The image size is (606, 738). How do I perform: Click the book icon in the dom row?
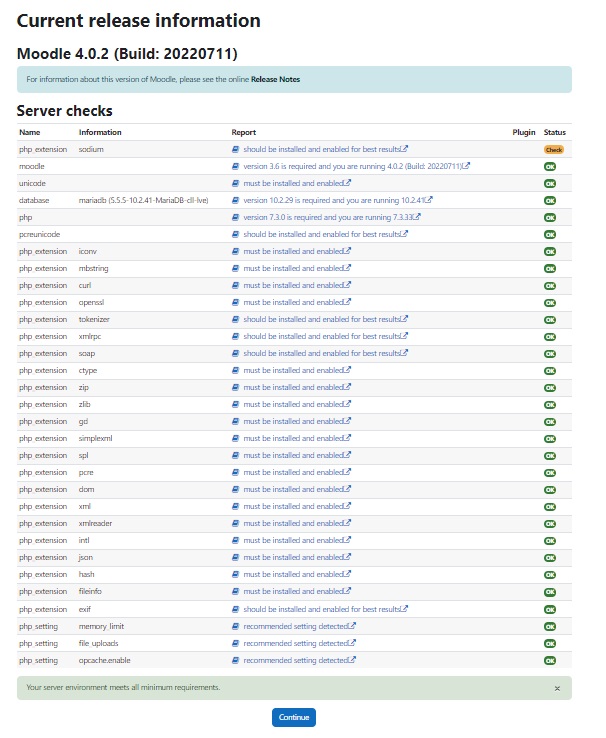pos(235,489)
